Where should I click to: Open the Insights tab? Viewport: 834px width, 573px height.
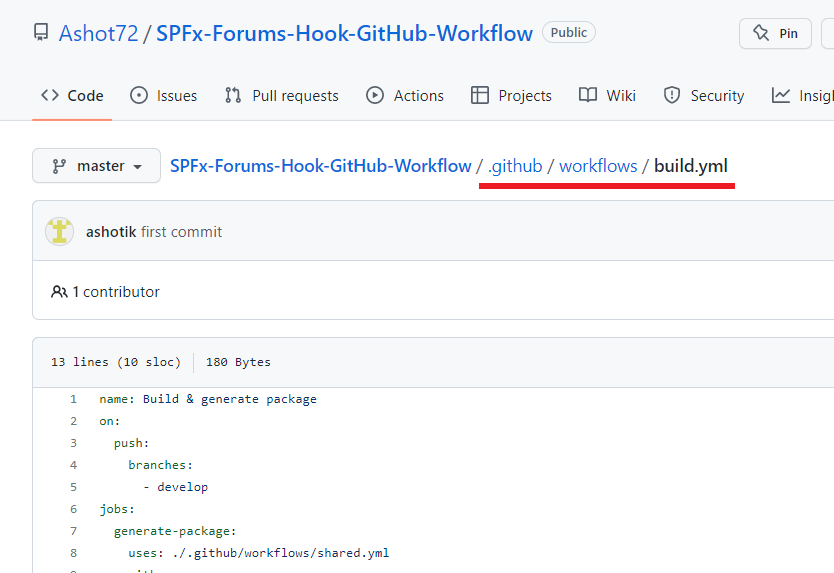pos(803,95)
